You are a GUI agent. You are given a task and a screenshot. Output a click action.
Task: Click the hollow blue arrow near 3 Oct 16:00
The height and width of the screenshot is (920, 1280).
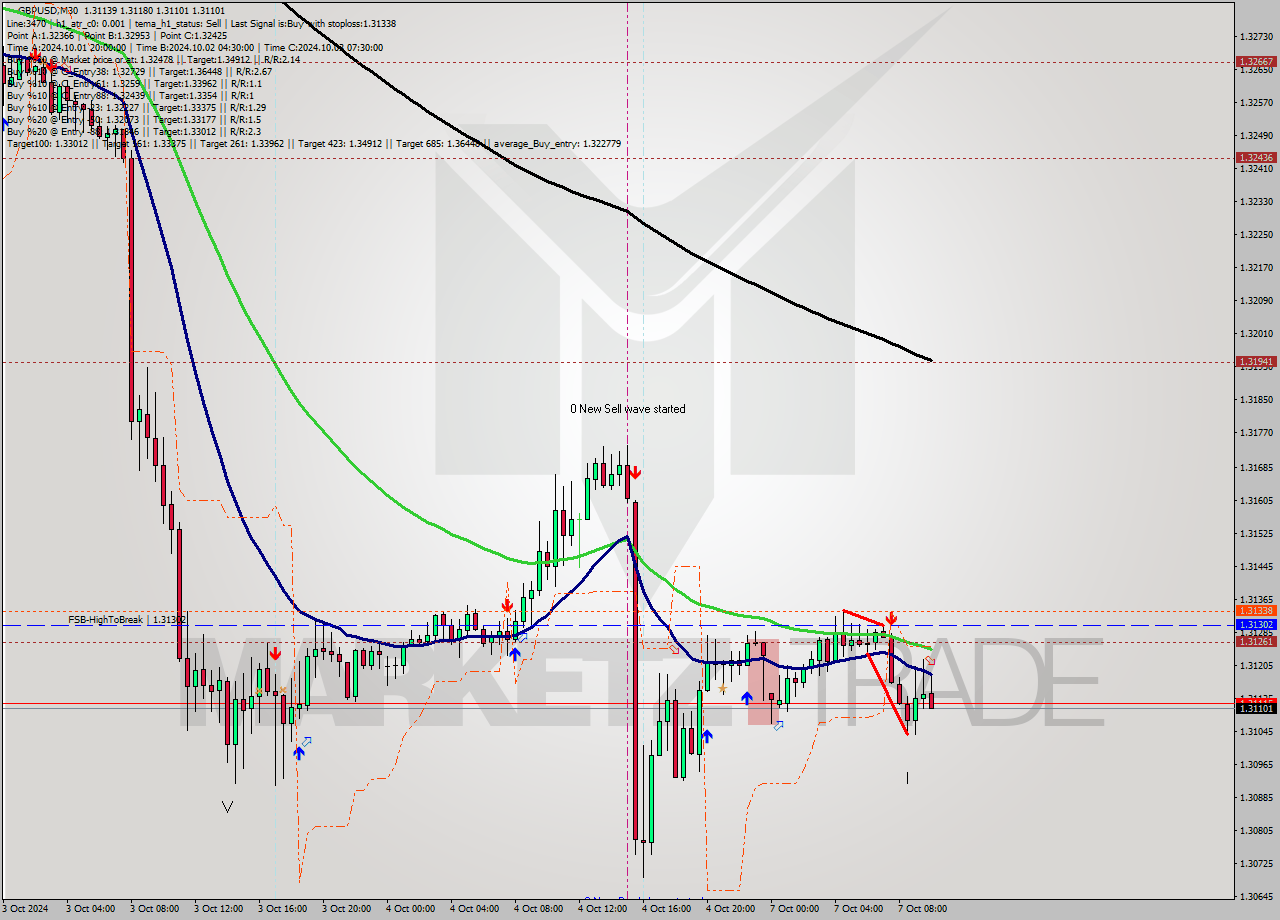306,741
